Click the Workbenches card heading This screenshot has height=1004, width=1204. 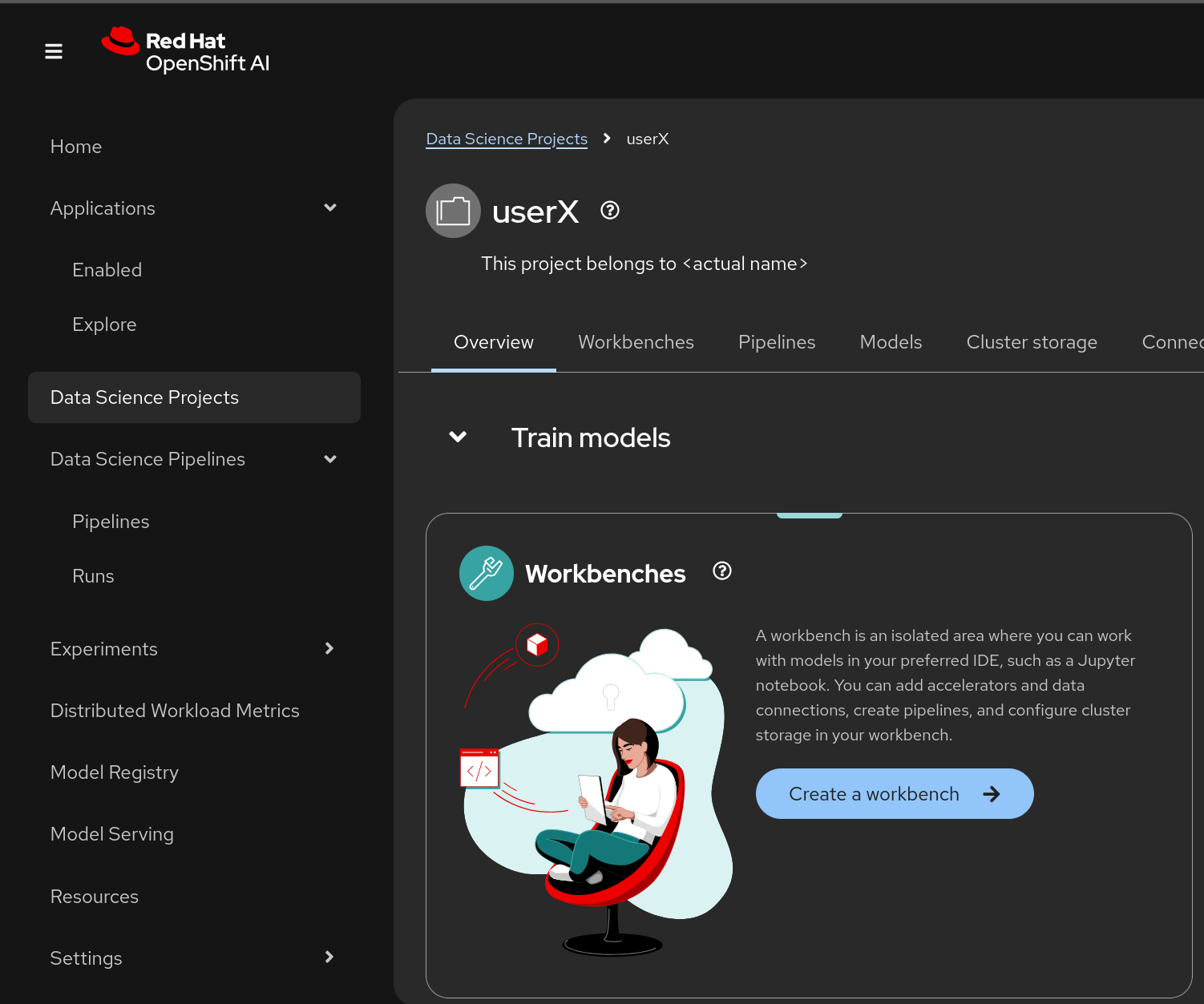pyautogui.click(x=605, y=574)
